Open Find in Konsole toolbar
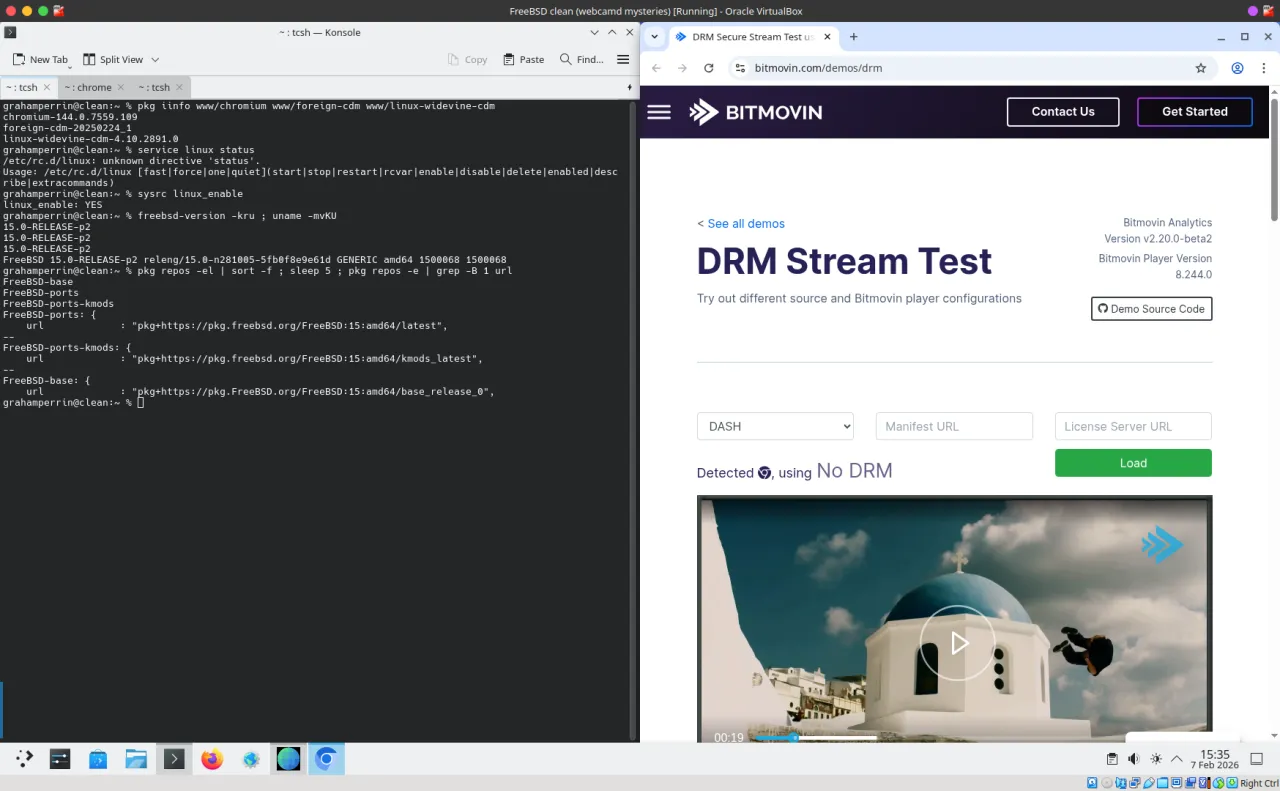This screenshot has height=791, width=1280. 581,60
